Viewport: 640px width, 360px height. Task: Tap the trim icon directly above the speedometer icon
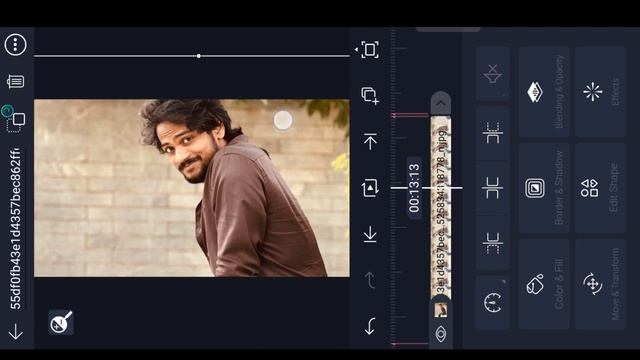point(493,243)
